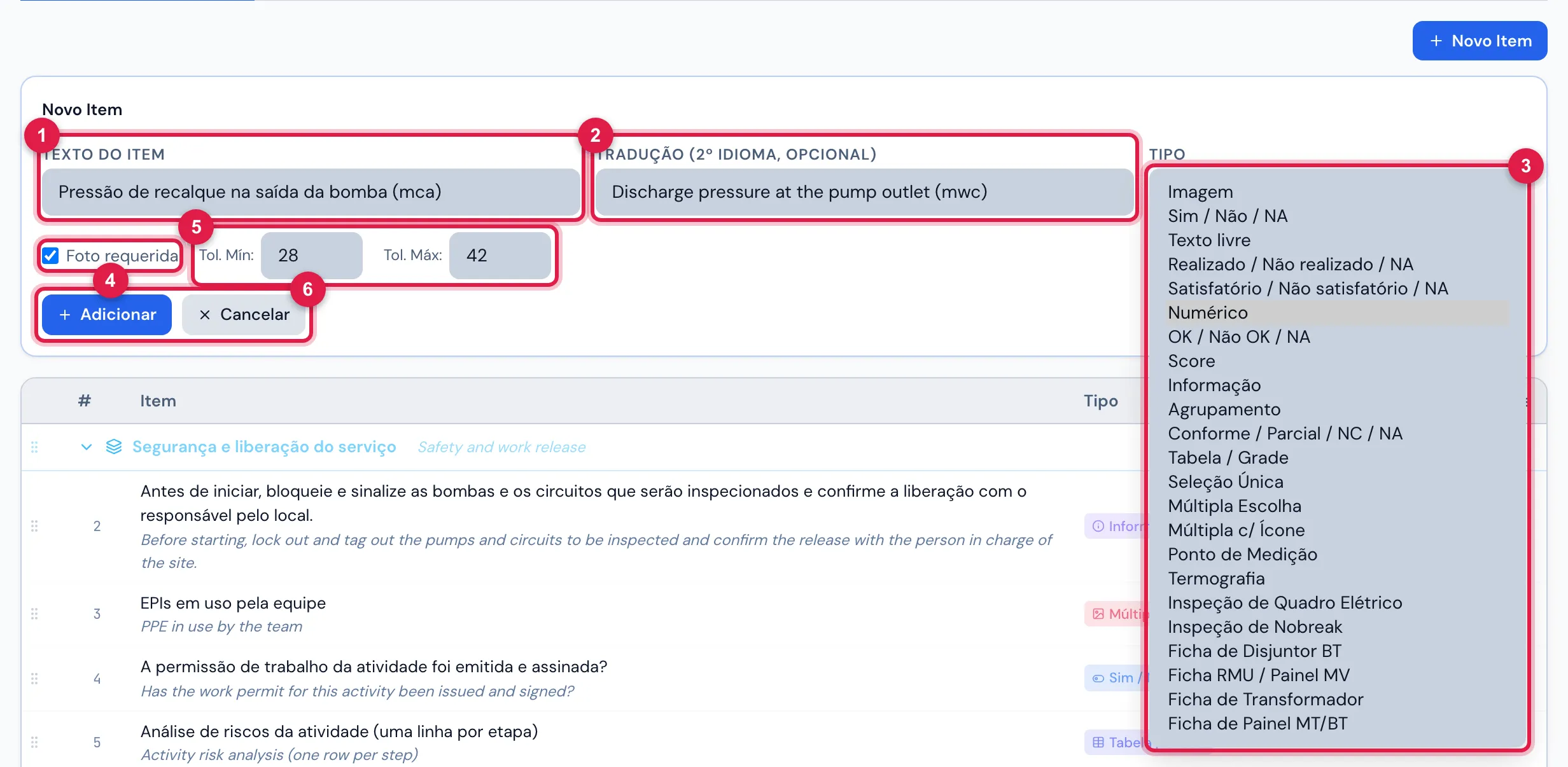Screen dimensions: 1568x767
Task: Click the Tol. Máx field showing 42
Action: [500, 256]
